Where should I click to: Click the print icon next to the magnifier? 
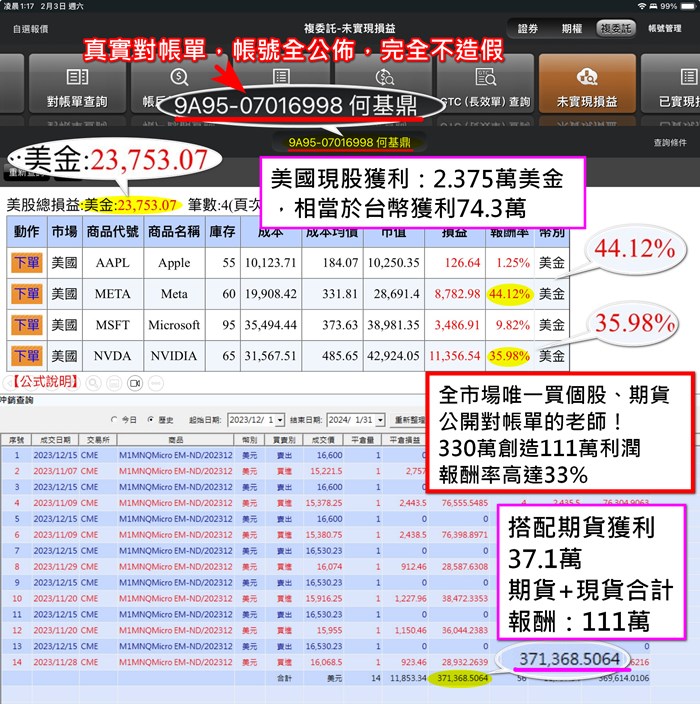113,382
